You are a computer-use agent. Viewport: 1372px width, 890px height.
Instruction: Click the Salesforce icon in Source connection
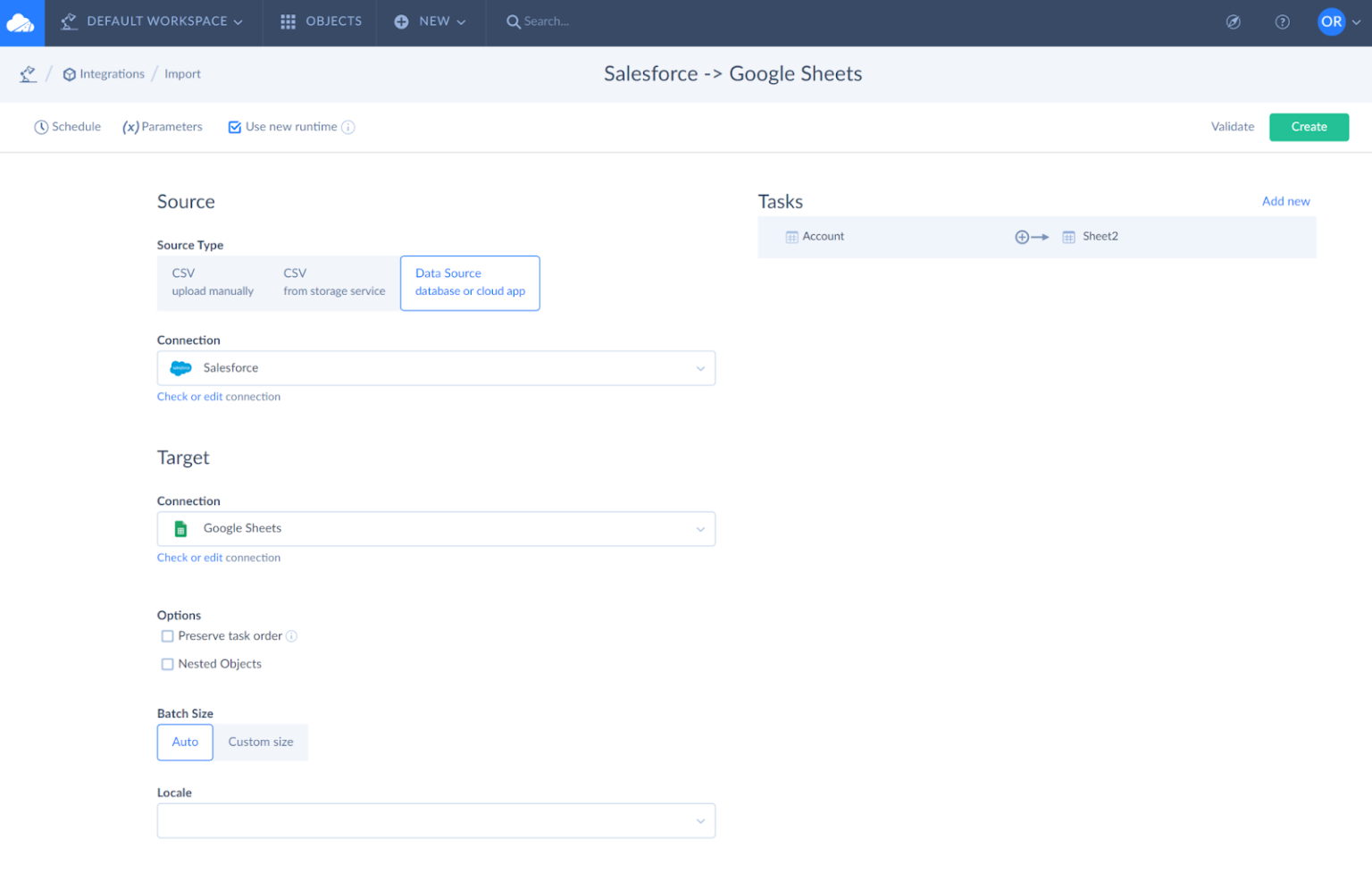[180, 367]
